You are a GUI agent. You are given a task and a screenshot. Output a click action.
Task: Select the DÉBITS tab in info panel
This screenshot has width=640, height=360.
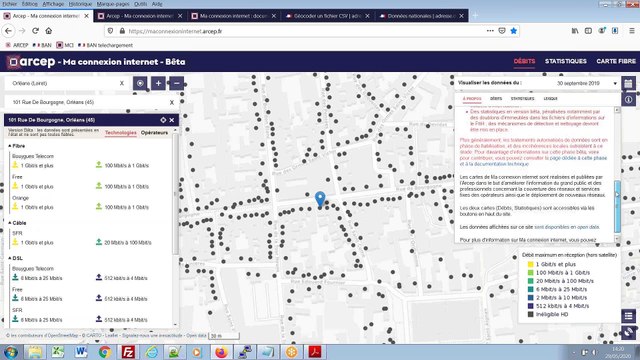click(496, 99)
